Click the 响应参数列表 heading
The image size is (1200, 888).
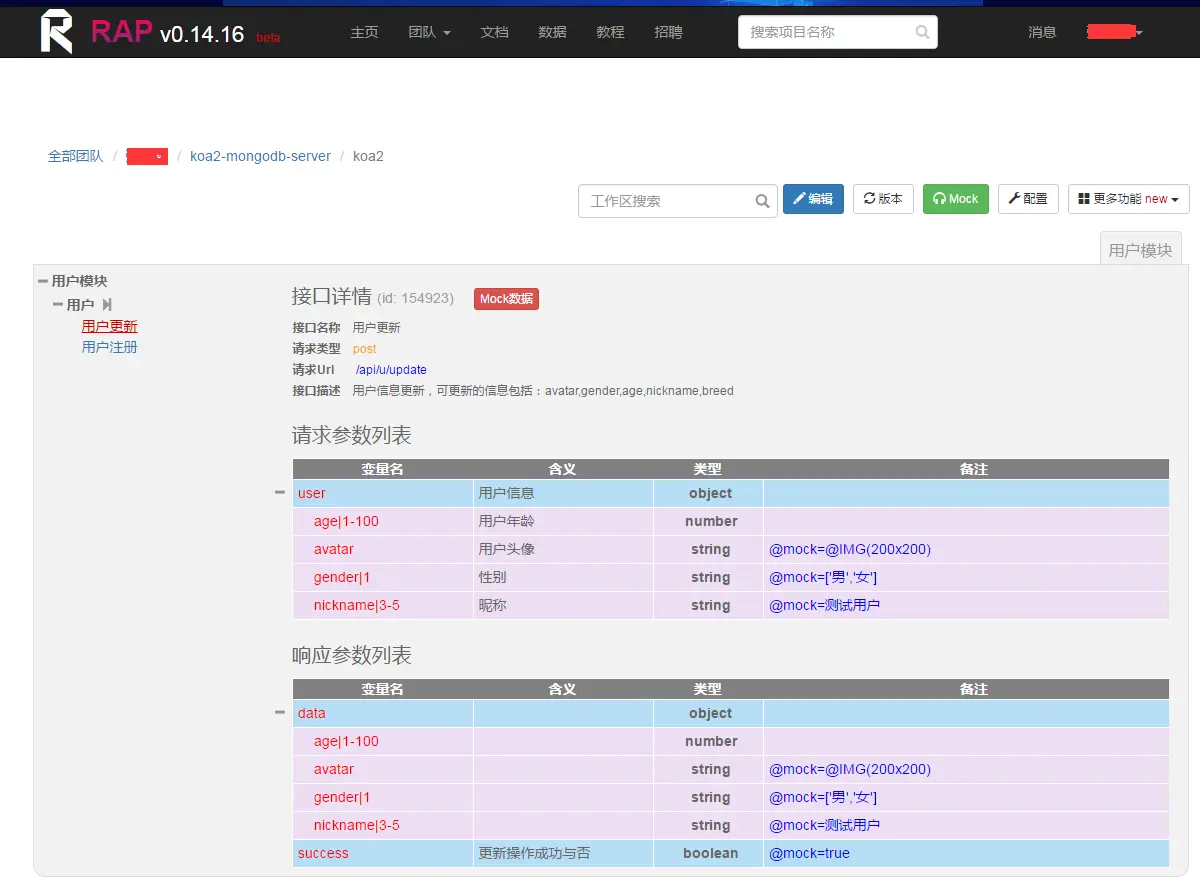tap(352, 656)
